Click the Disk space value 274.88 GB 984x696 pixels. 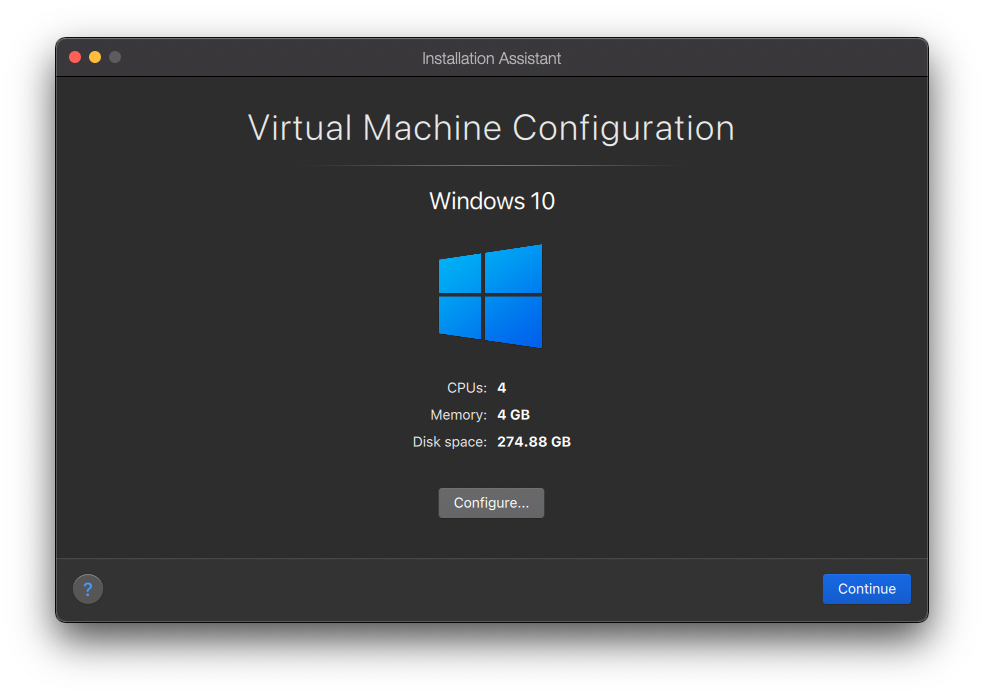tap(534, 441)
